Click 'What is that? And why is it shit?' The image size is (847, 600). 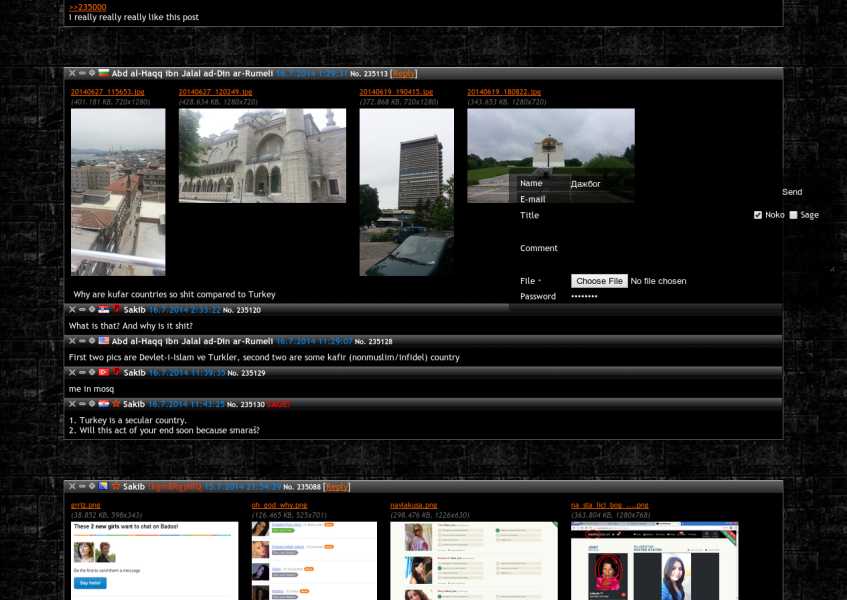click(x=131, y=326)
